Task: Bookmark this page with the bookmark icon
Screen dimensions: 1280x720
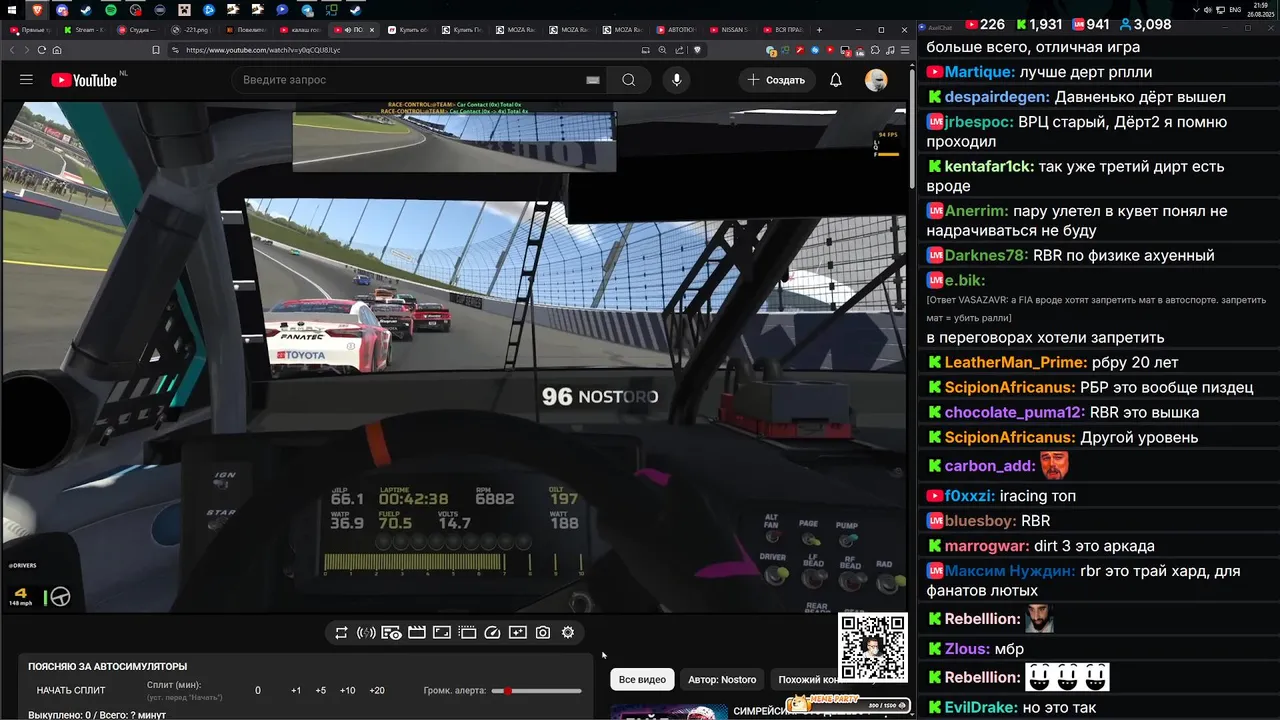Action: pyautogui.click(x=156, y=50)
